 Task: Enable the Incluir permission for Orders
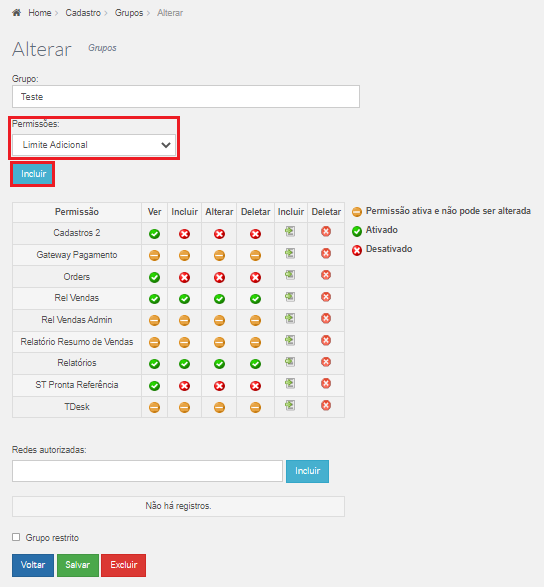tap(184, 278)
